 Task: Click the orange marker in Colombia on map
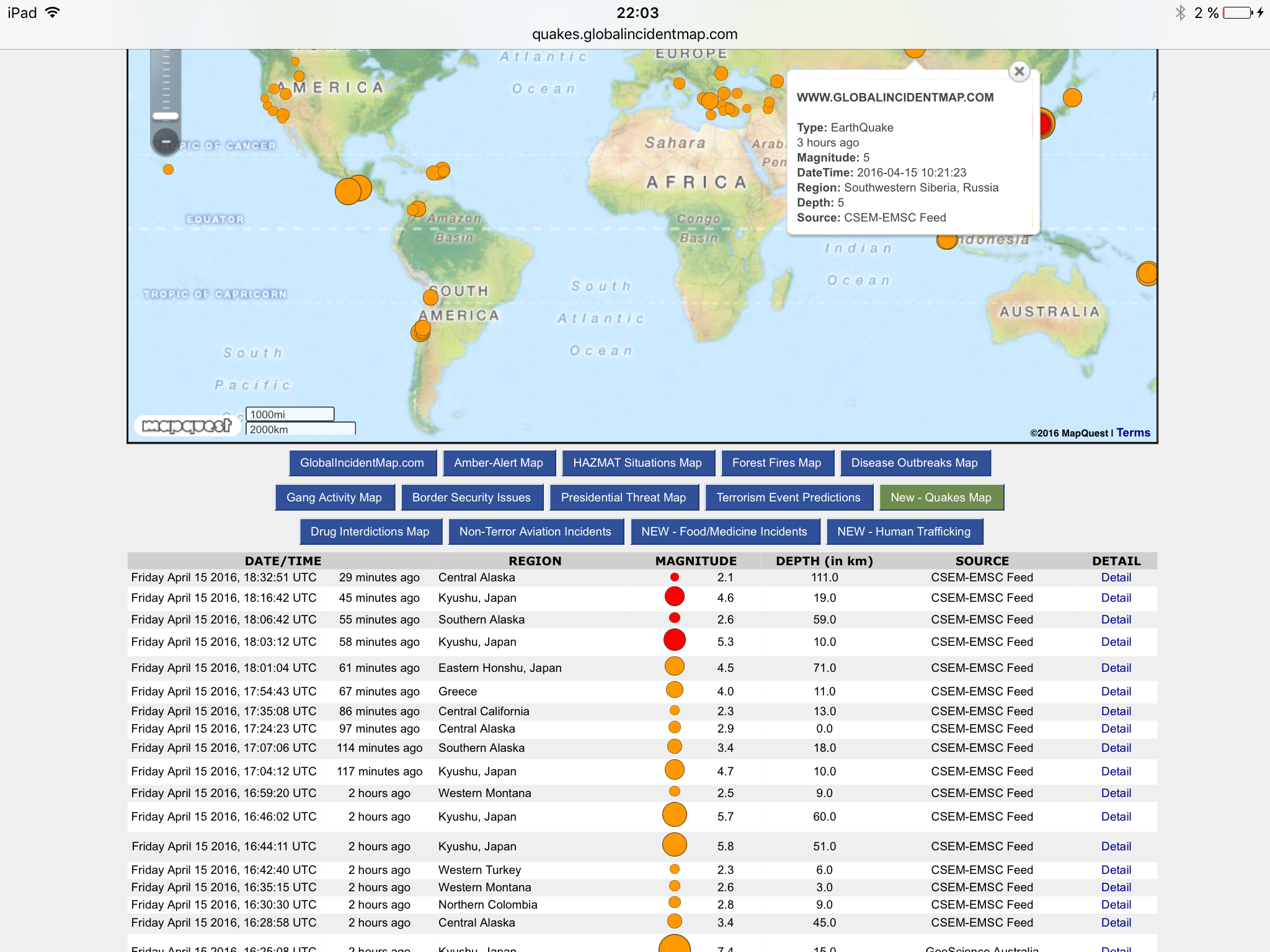click(x=417, y=209)
